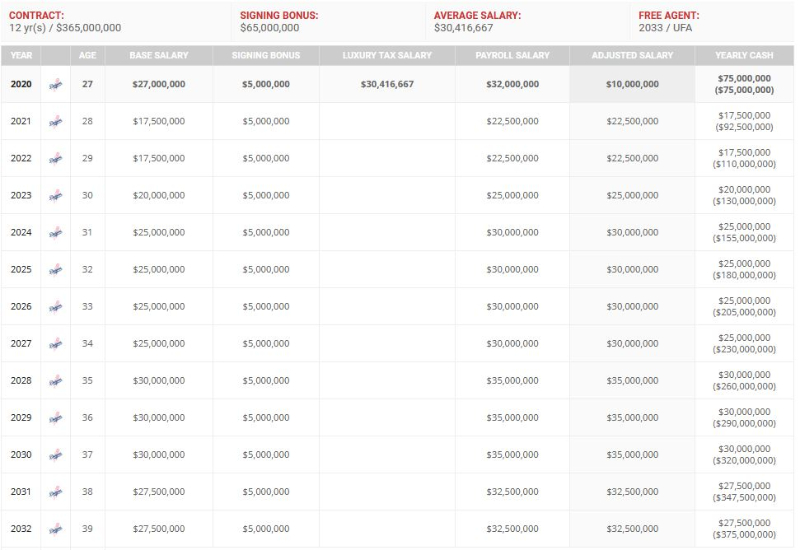
Task: Click the age 36 cell
Action: [87, 417]
